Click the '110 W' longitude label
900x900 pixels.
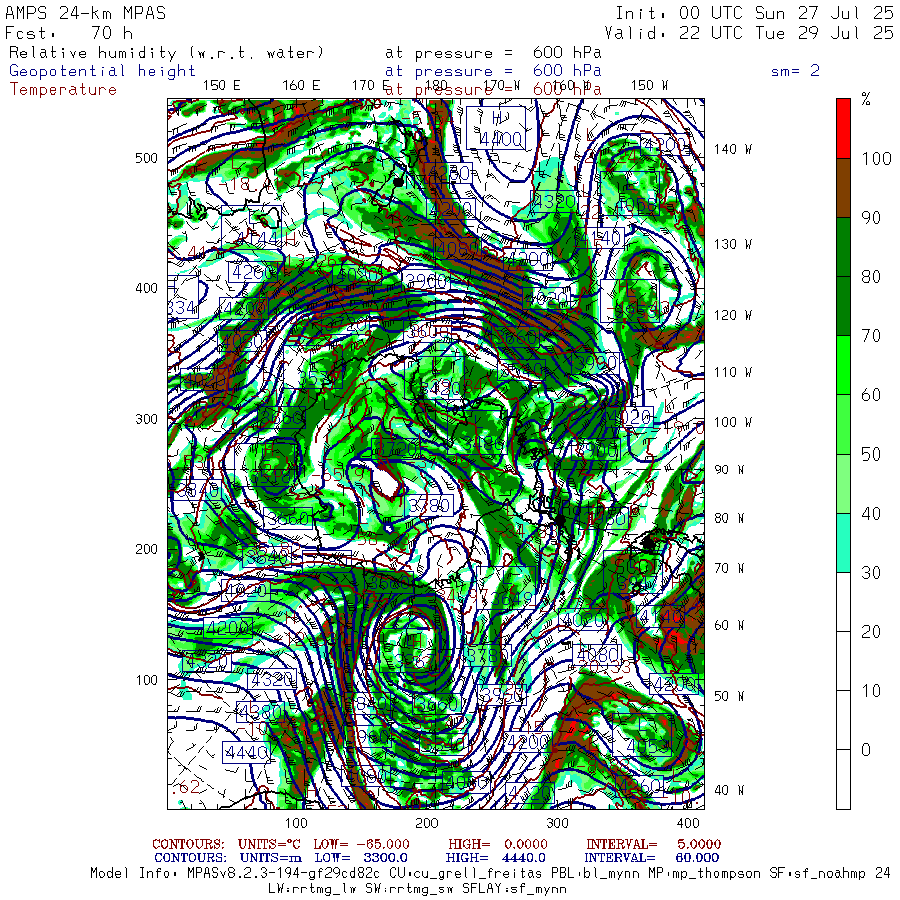[x=733, y=372]
